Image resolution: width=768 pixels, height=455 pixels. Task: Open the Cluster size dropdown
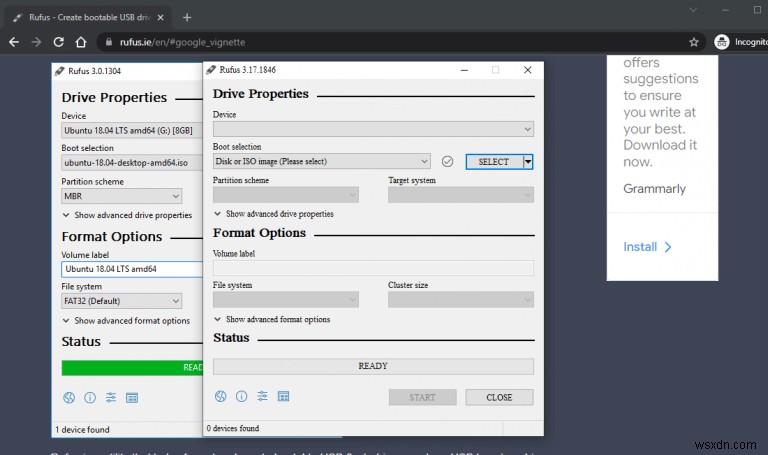[461, 300]
